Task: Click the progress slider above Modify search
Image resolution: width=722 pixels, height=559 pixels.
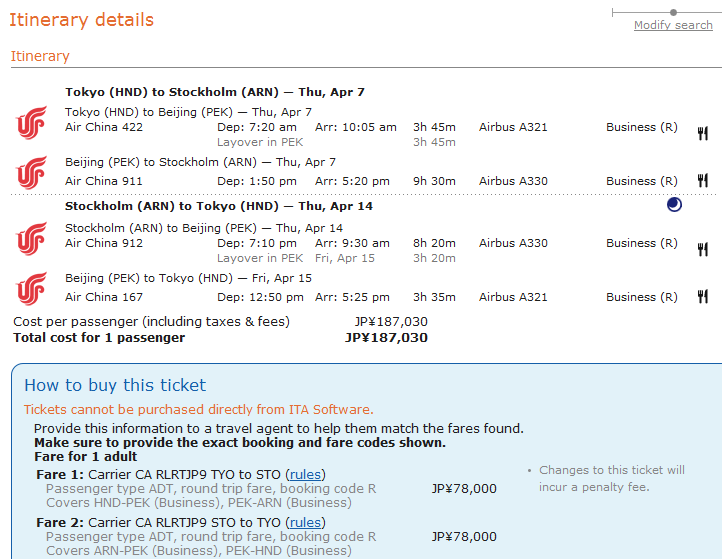Action: click(661, 12)
